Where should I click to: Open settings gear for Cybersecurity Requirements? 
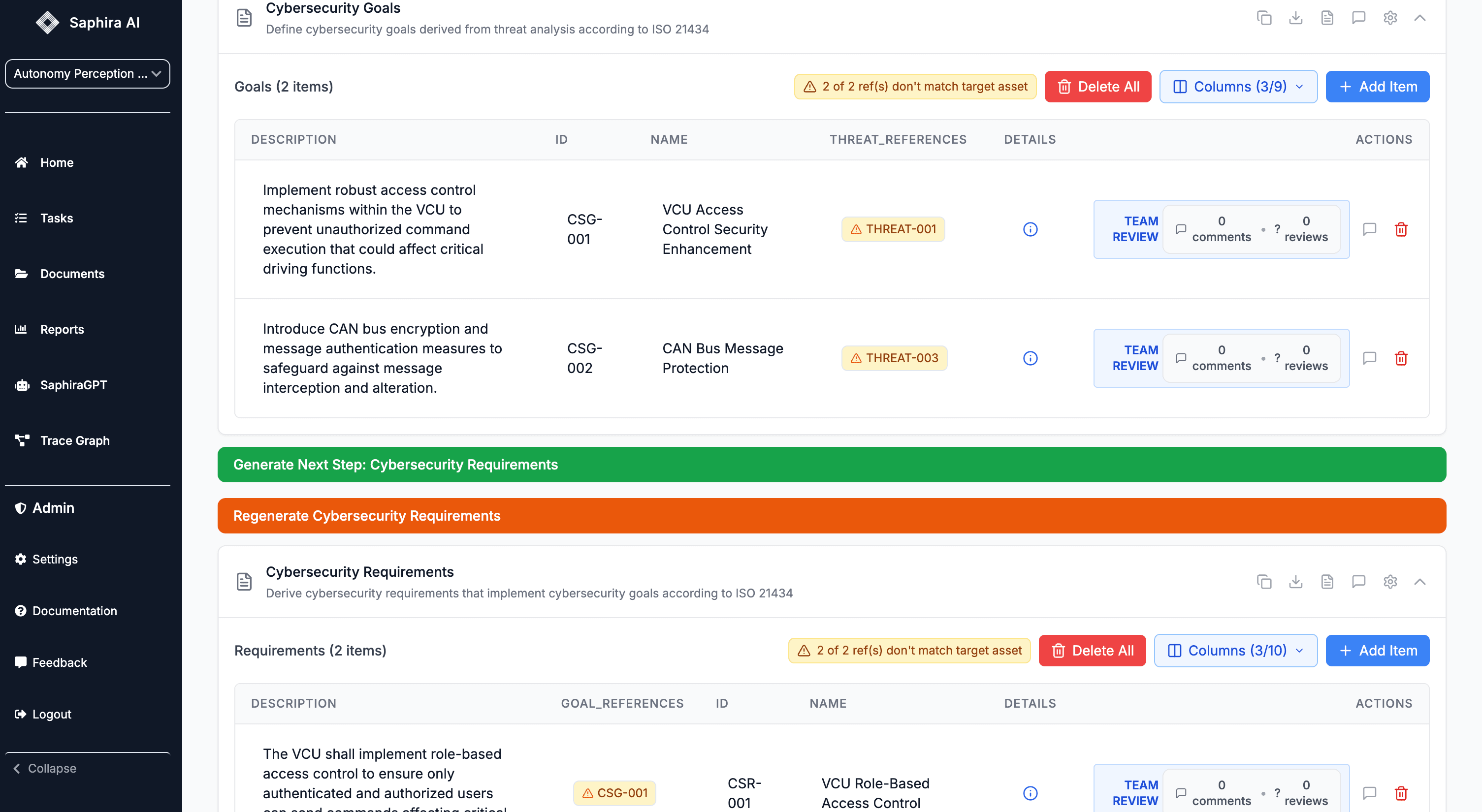point(1390,581)
